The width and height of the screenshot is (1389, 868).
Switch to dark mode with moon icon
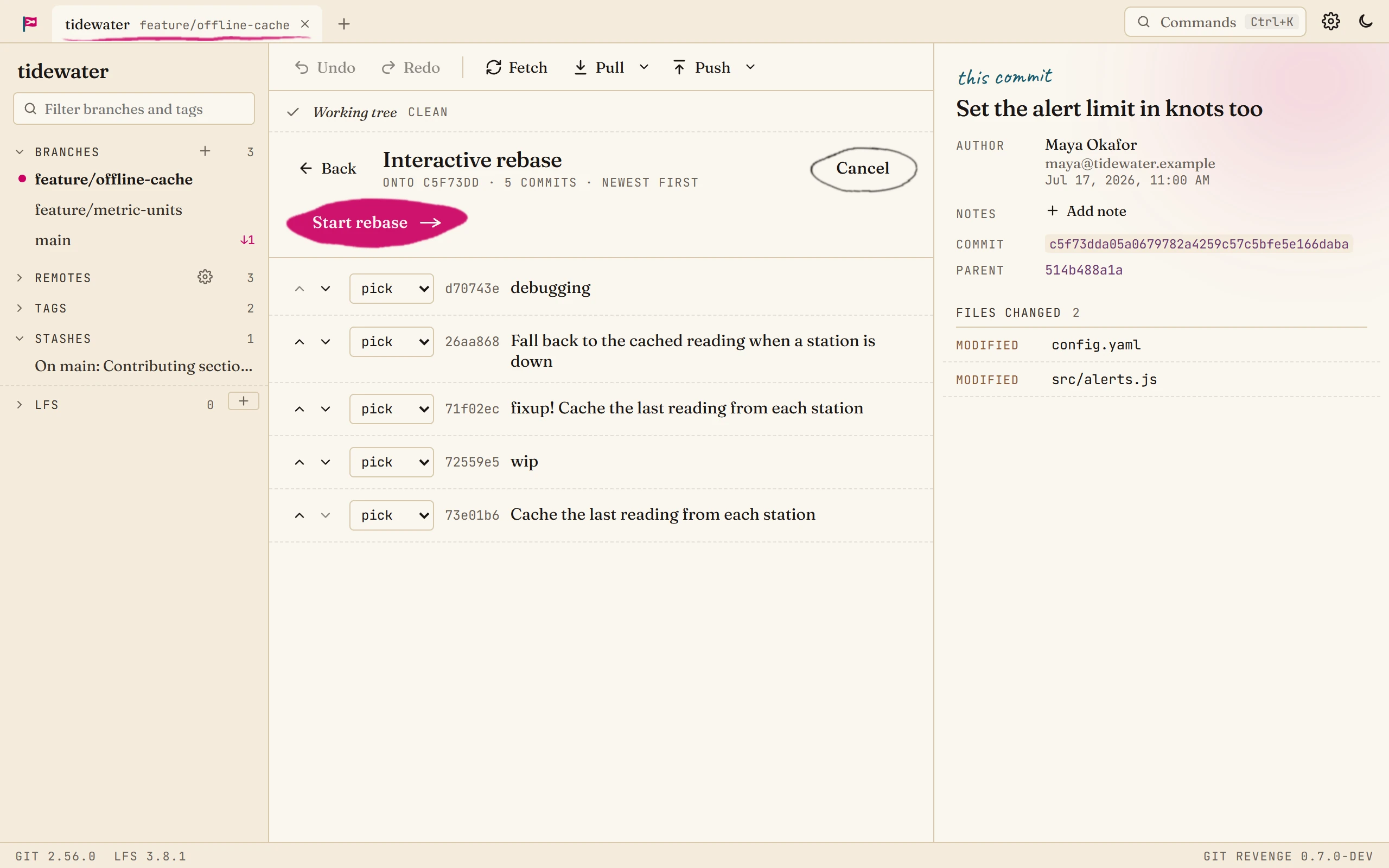1366,22
